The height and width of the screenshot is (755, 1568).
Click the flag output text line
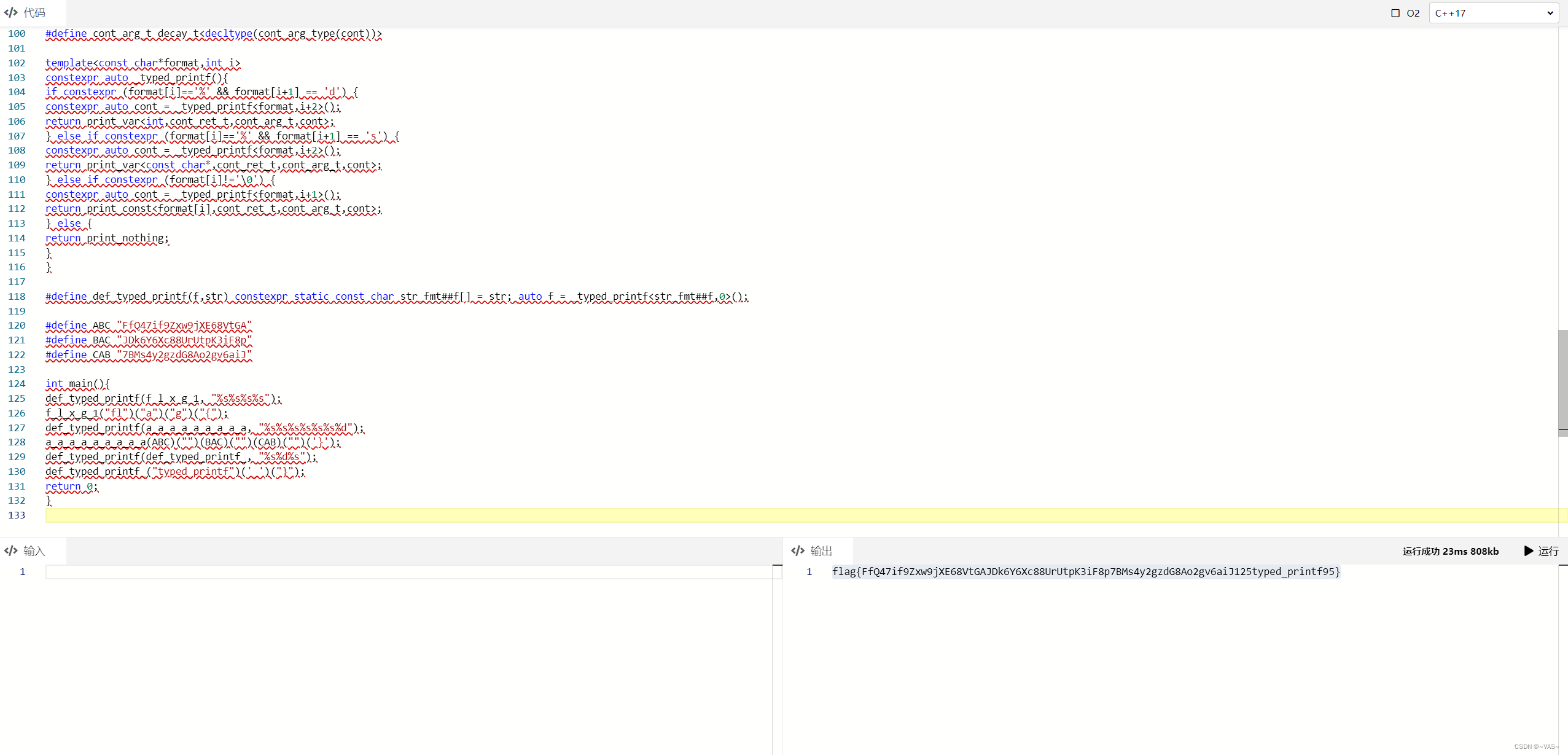click(x=1086, y=572)
